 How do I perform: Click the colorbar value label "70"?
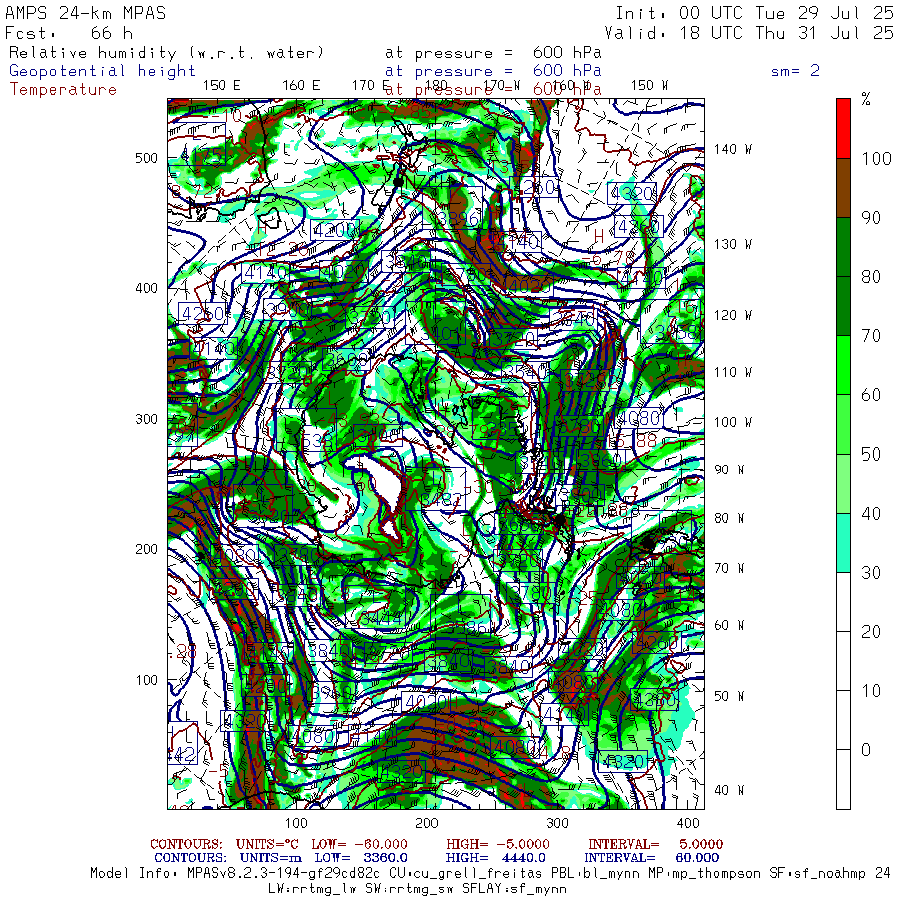pos(871,336)
